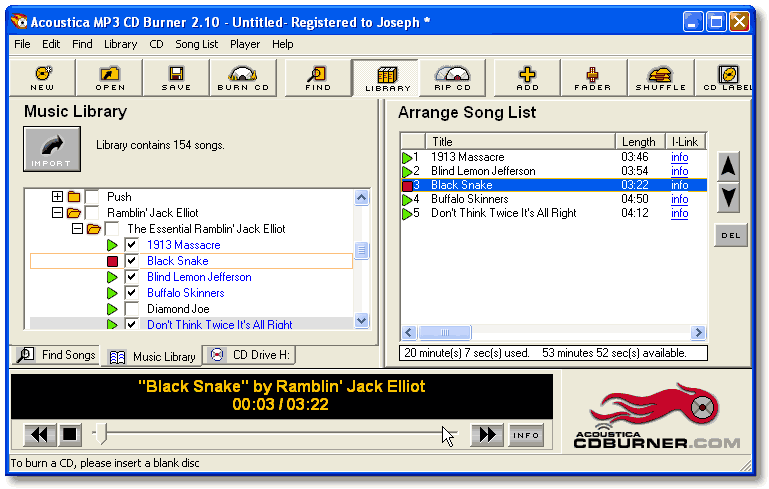Click library tree scroll up arrow
Viewport: 769px width, 489px height.
(362, 198)
